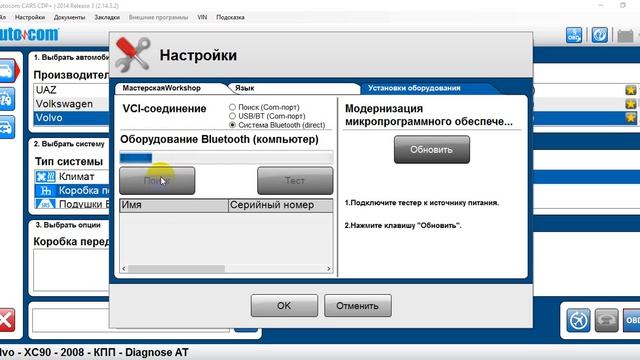
Task: Click the star icon beside UAZ row
Action: (631, 90)
